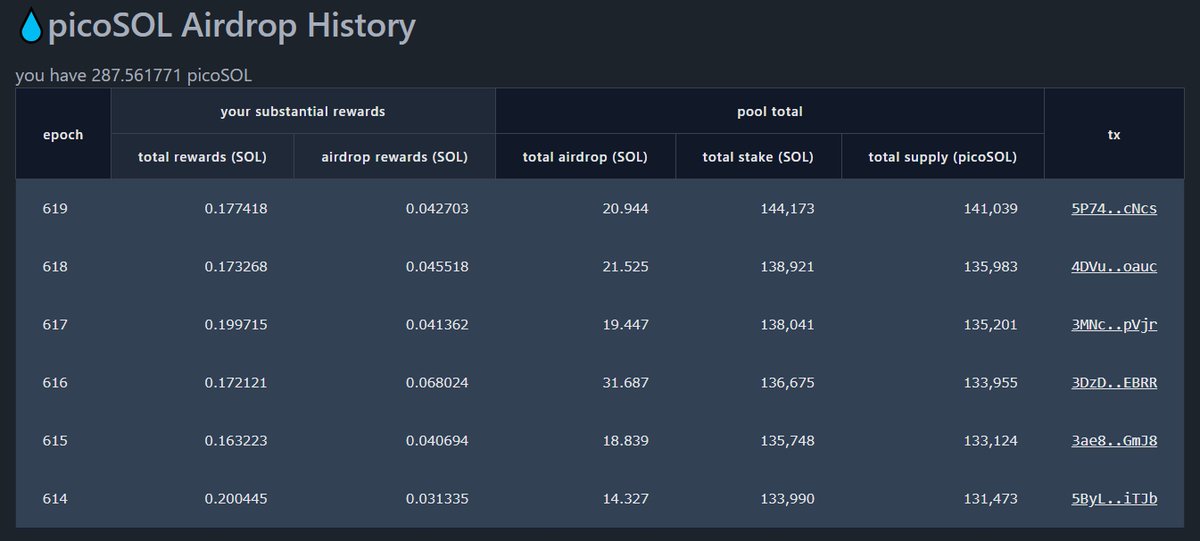Click total rewards value 0.177418
The height and width of the screenshot is (541, 1200).
(x=236, y=209)
